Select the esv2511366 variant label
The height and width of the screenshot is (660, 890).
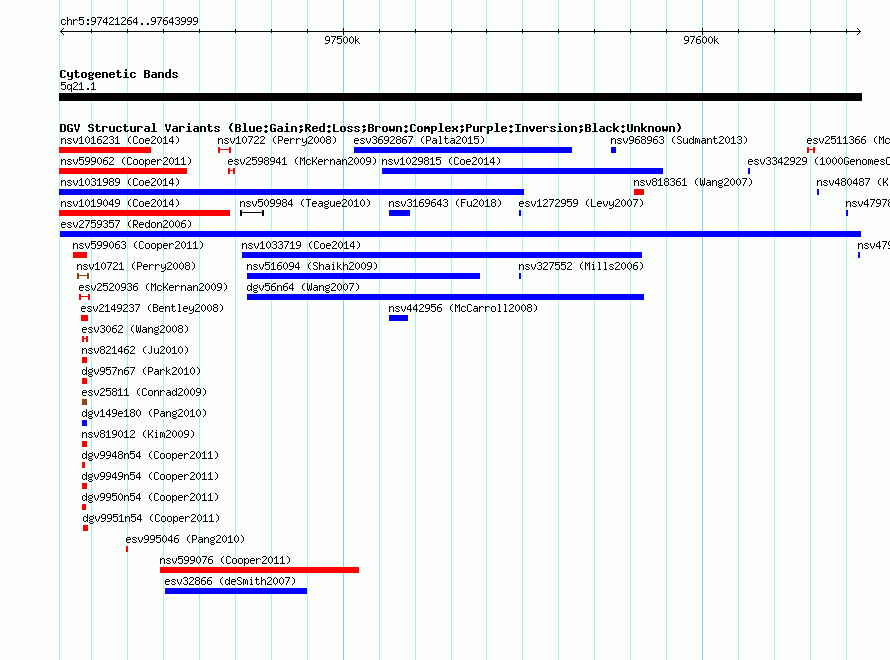pos(848,140)
